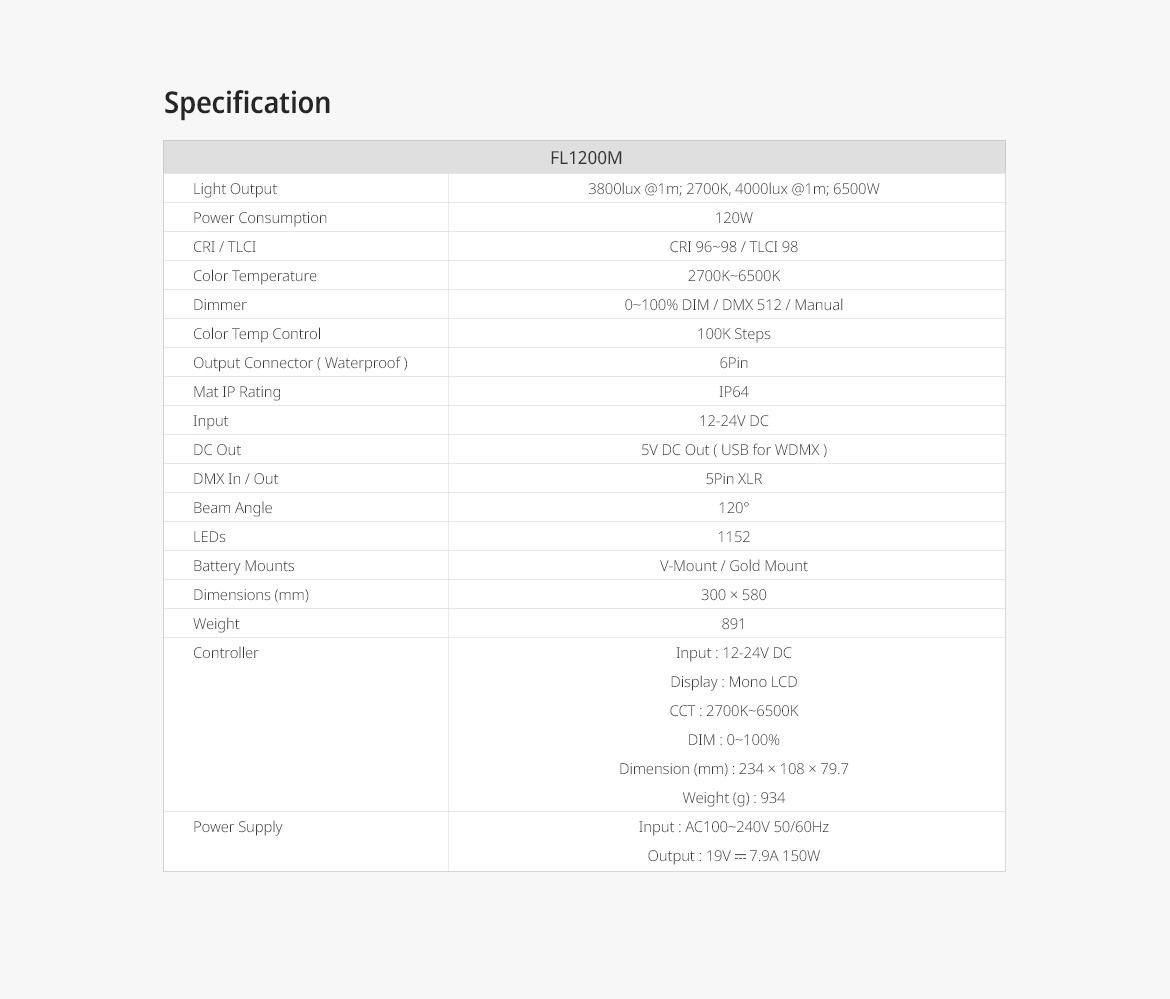The height and width of the screenshot is (999, 1170).
Task: Select the 5V DC Out USB value
Action: coord(733,450)
